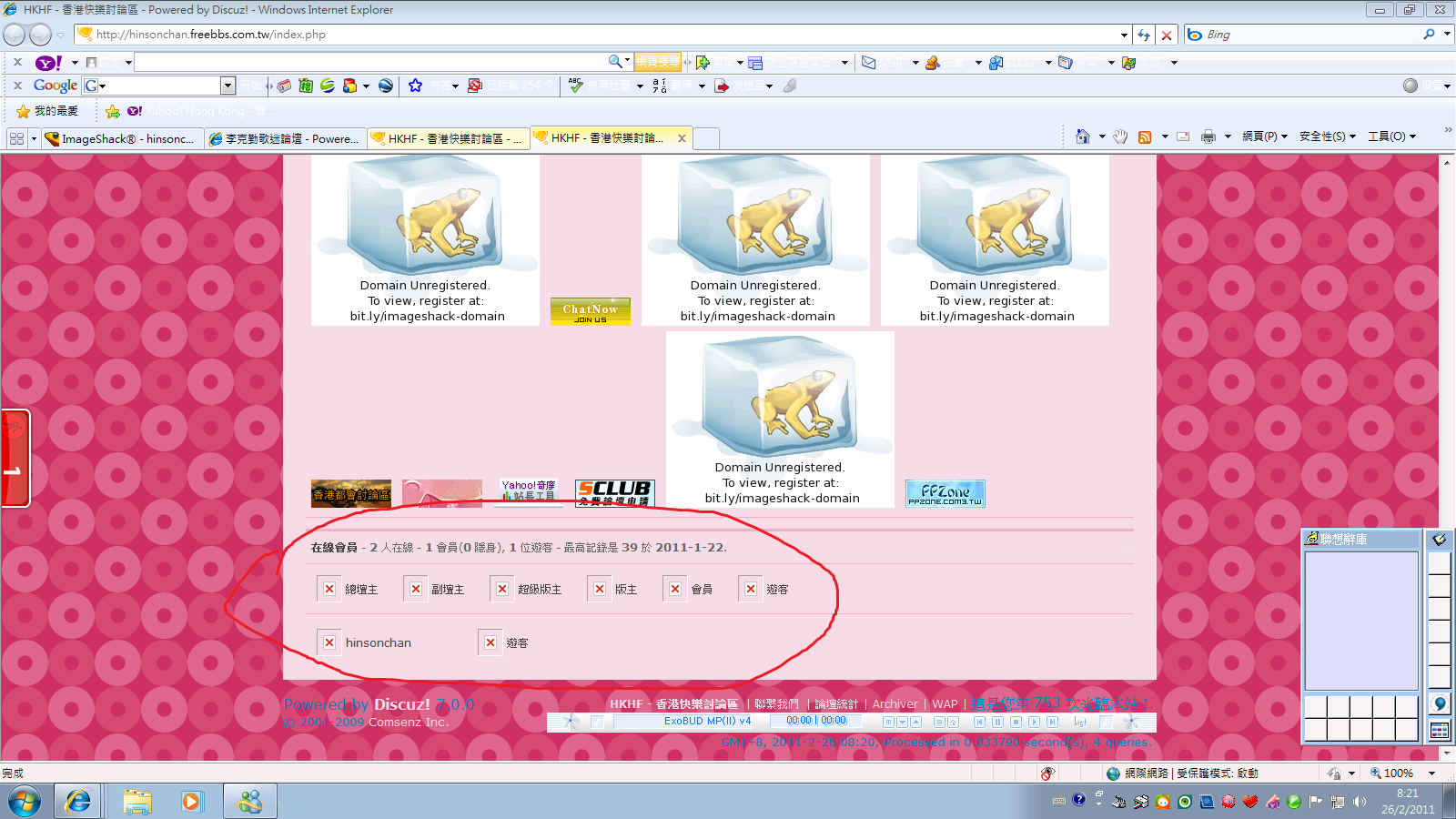Click the IE Home icon
The image size is (1456, 819).
(1082, 136)
